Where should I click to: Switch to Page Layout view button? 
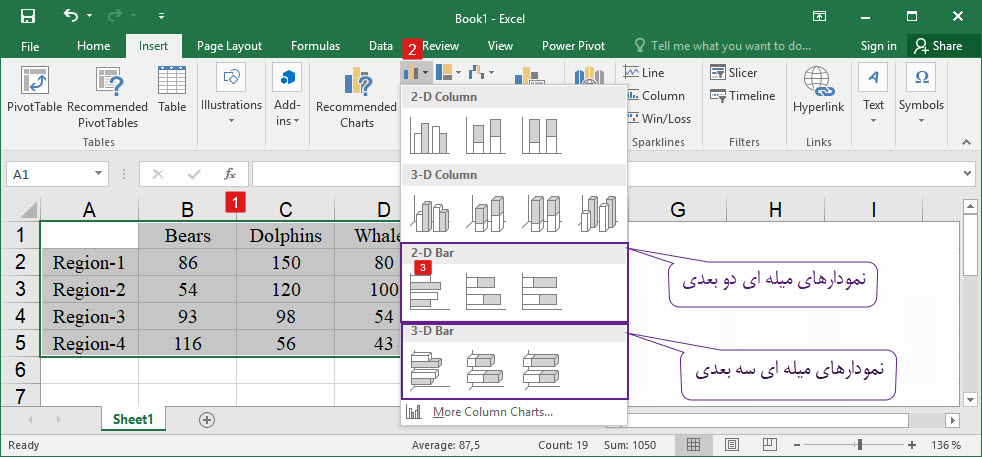pos(732,444)
